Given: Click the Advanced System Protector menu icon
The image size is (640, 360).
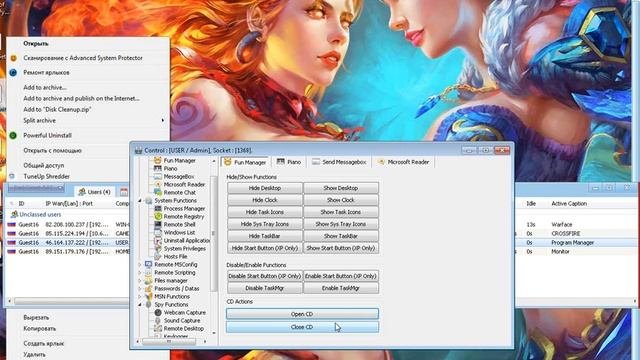Looking at the screenshot, I should 13,58.
